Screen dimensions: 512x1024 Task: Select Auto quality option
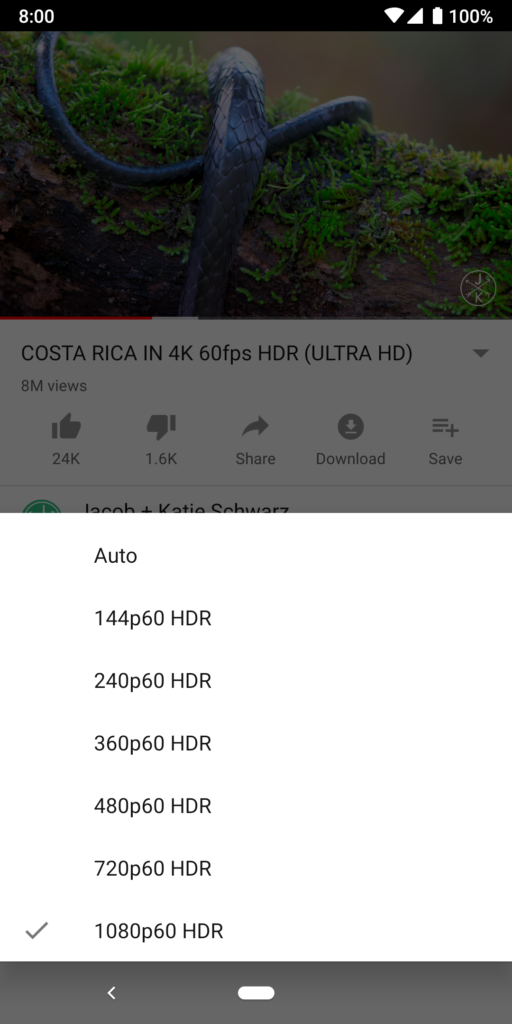pos(256,556)
